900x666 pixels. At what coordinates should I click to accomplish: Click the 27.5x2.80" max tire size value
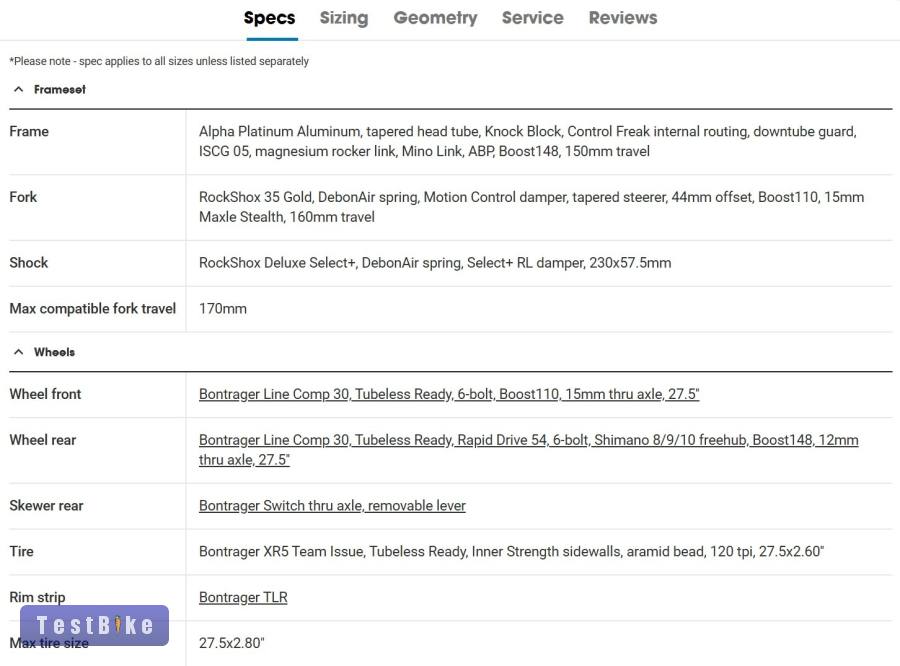click(232, 643)
